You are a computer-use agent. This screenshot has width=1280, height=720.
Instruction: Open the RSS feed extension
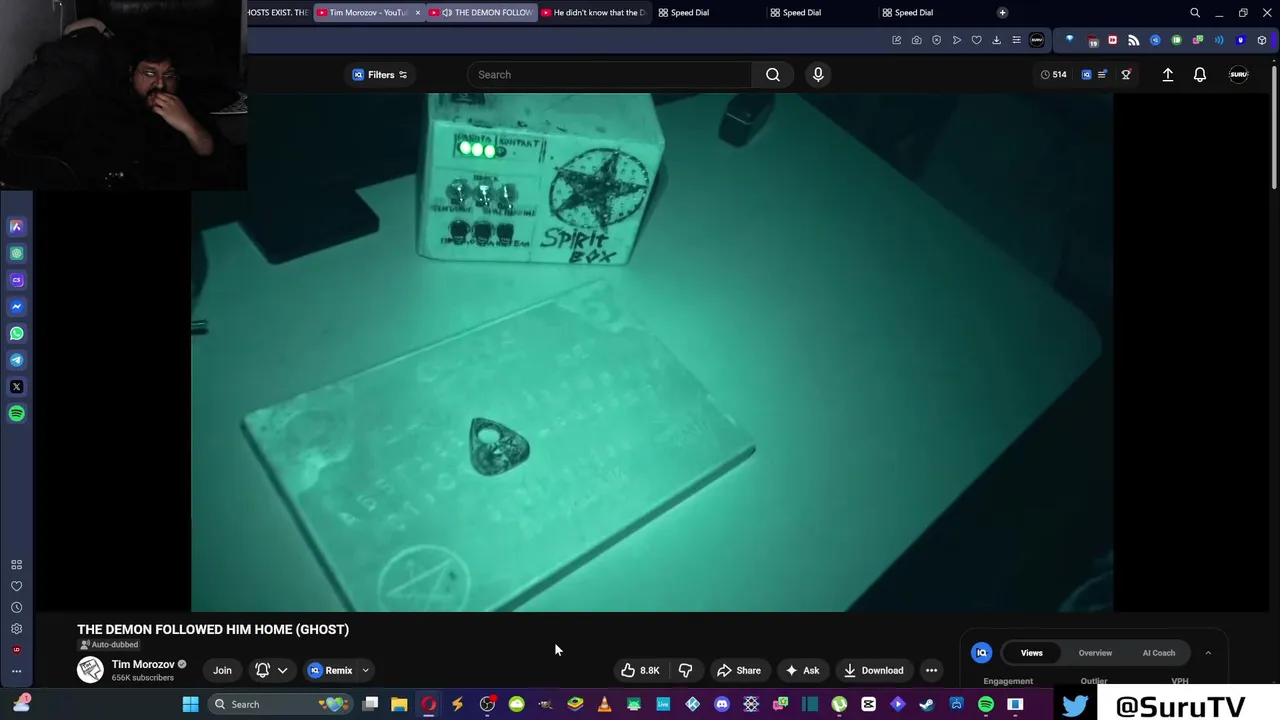coord(1133,40)
